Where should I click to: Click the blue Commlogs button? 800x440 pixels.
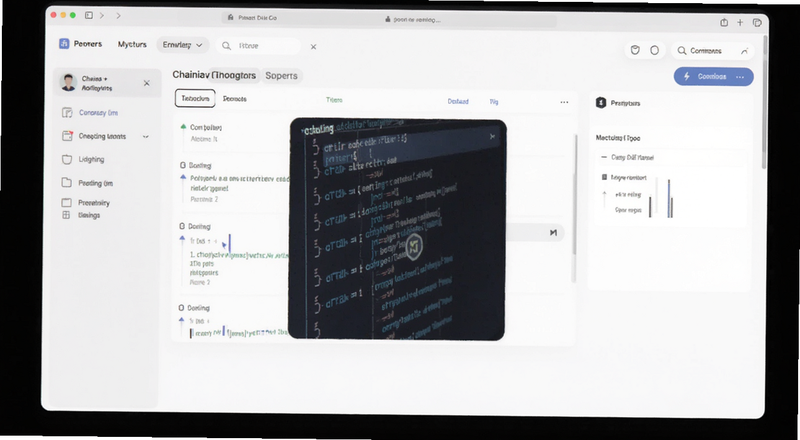tap(713, 77)
